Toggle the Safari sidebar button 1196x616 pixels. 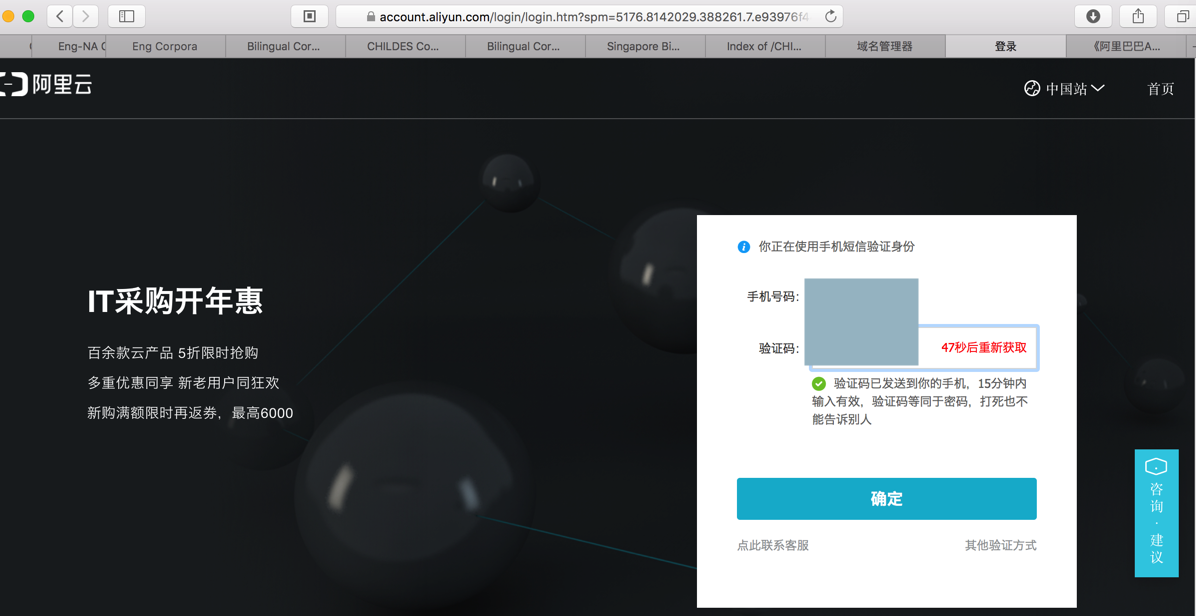click(127, 16)
